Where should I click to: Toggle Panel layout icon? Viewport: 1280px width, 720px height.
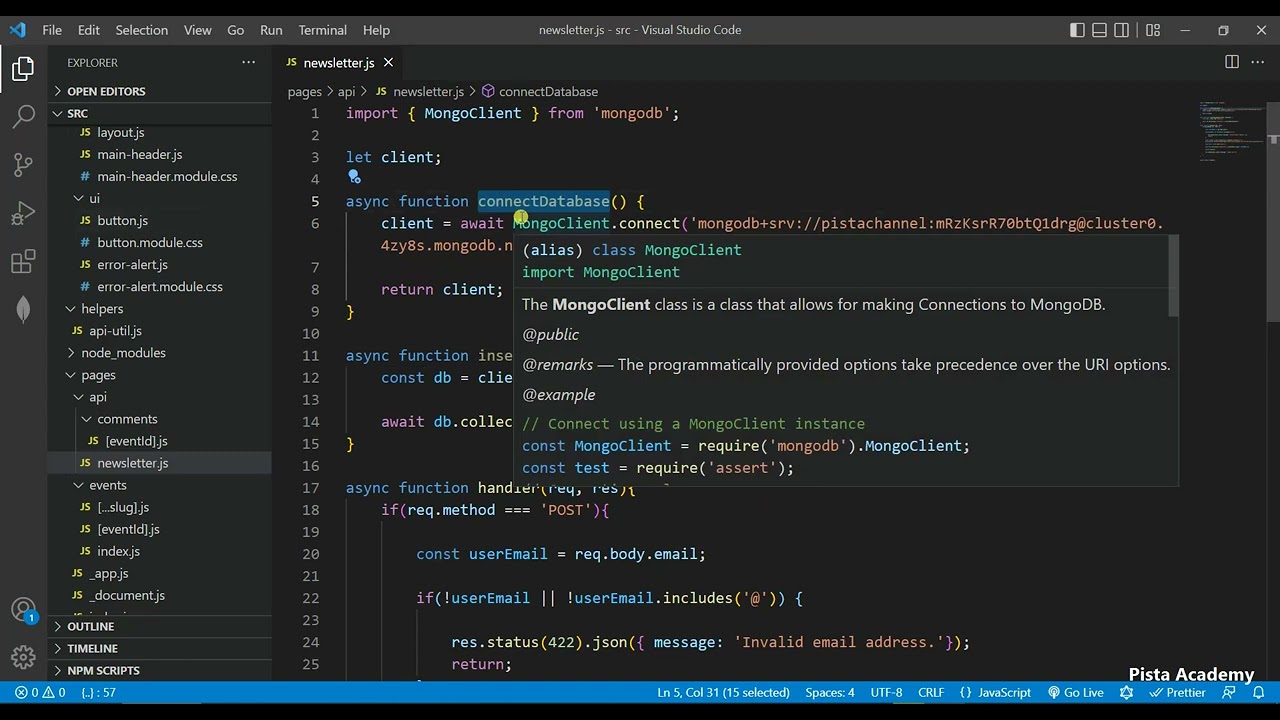[x=1099, y=30]
